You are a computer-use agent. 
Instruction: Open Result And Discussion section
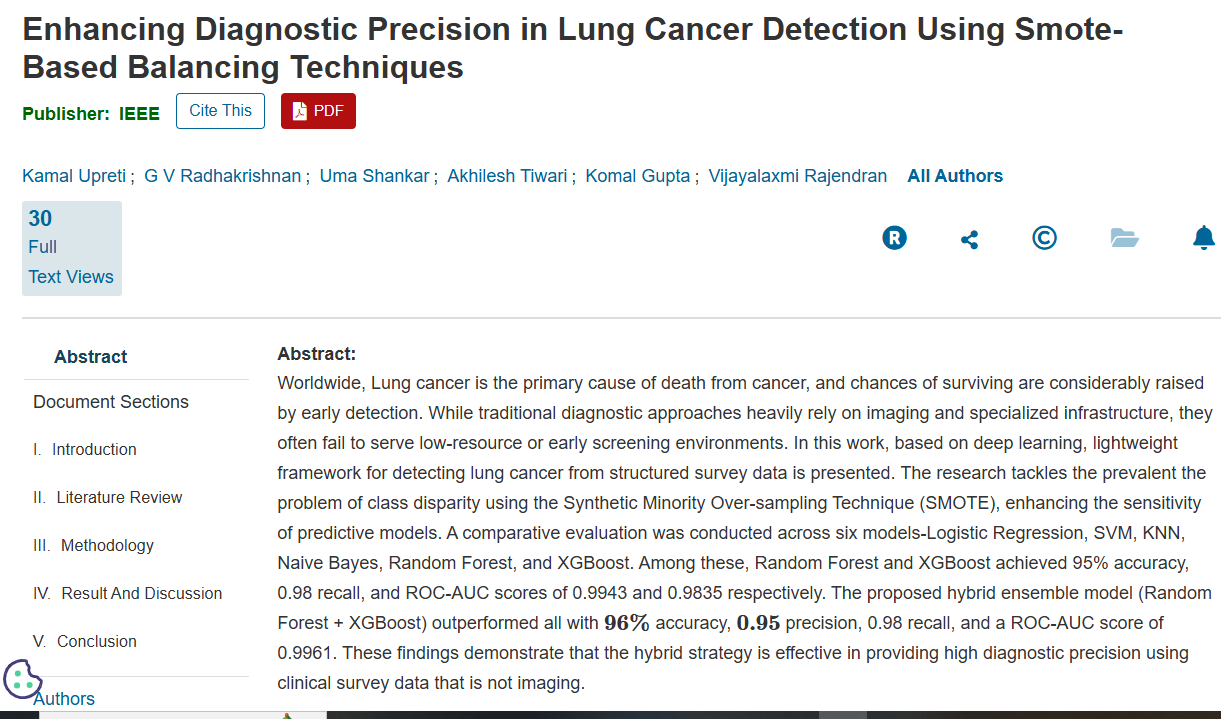pyautogui.click(x=141, y=594)
